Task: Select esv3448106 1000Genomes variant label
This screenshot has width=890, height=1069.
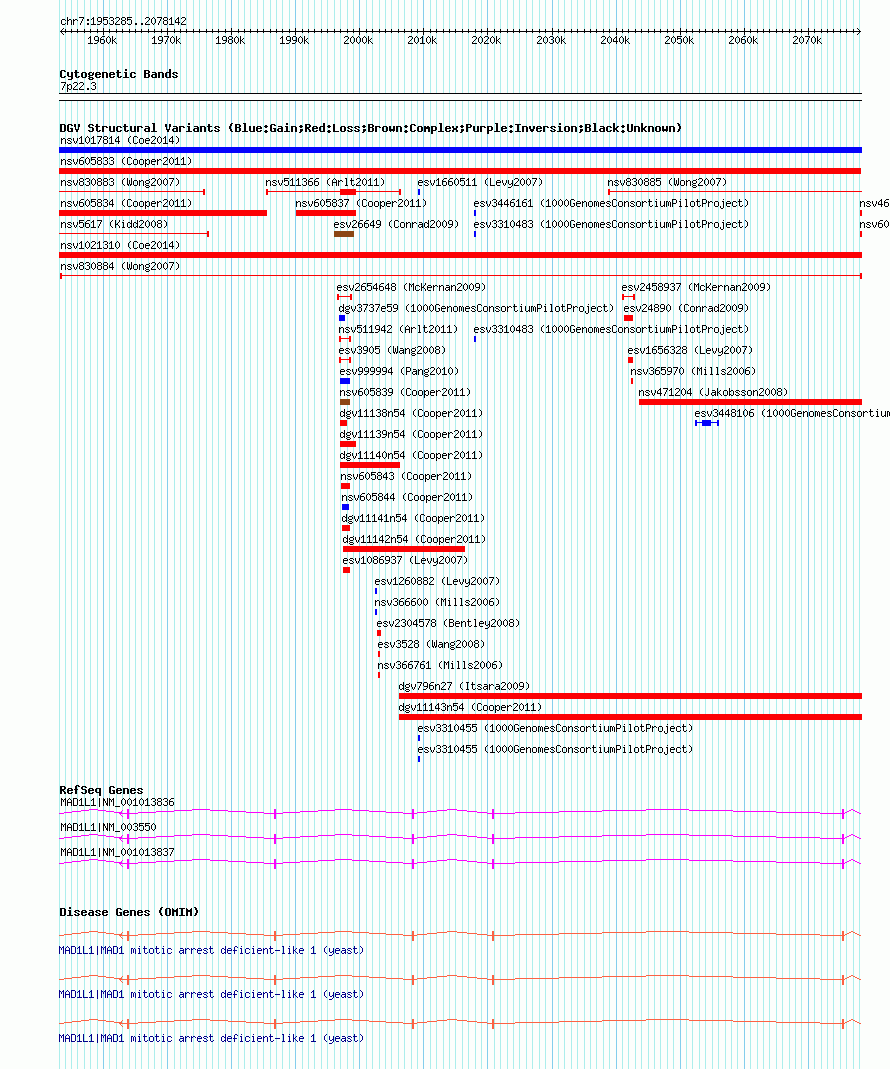Action: (792, 414)
